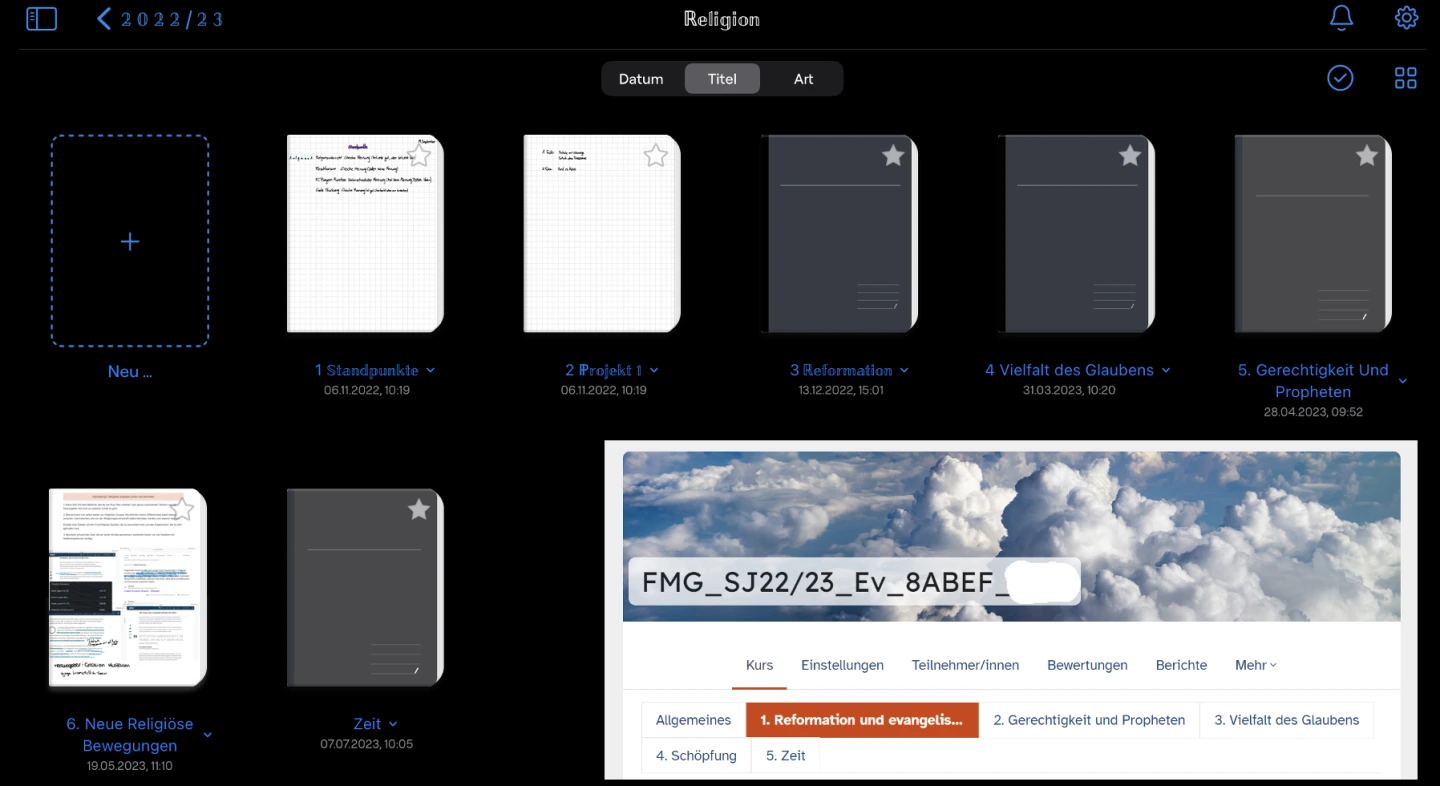Open the 6. Neue Religiöse Bewegungen thumbnail
The height and width of the screenshot is (786, 1440).
tap(128, 587)
